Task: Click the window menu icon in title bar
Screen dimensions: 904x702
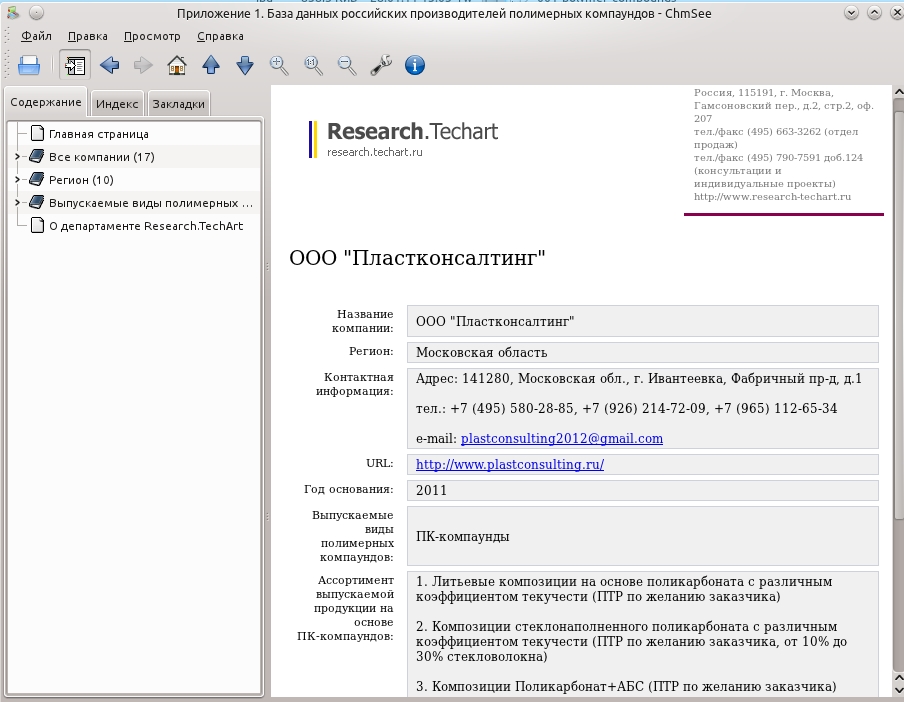Action: click(12, 12)
